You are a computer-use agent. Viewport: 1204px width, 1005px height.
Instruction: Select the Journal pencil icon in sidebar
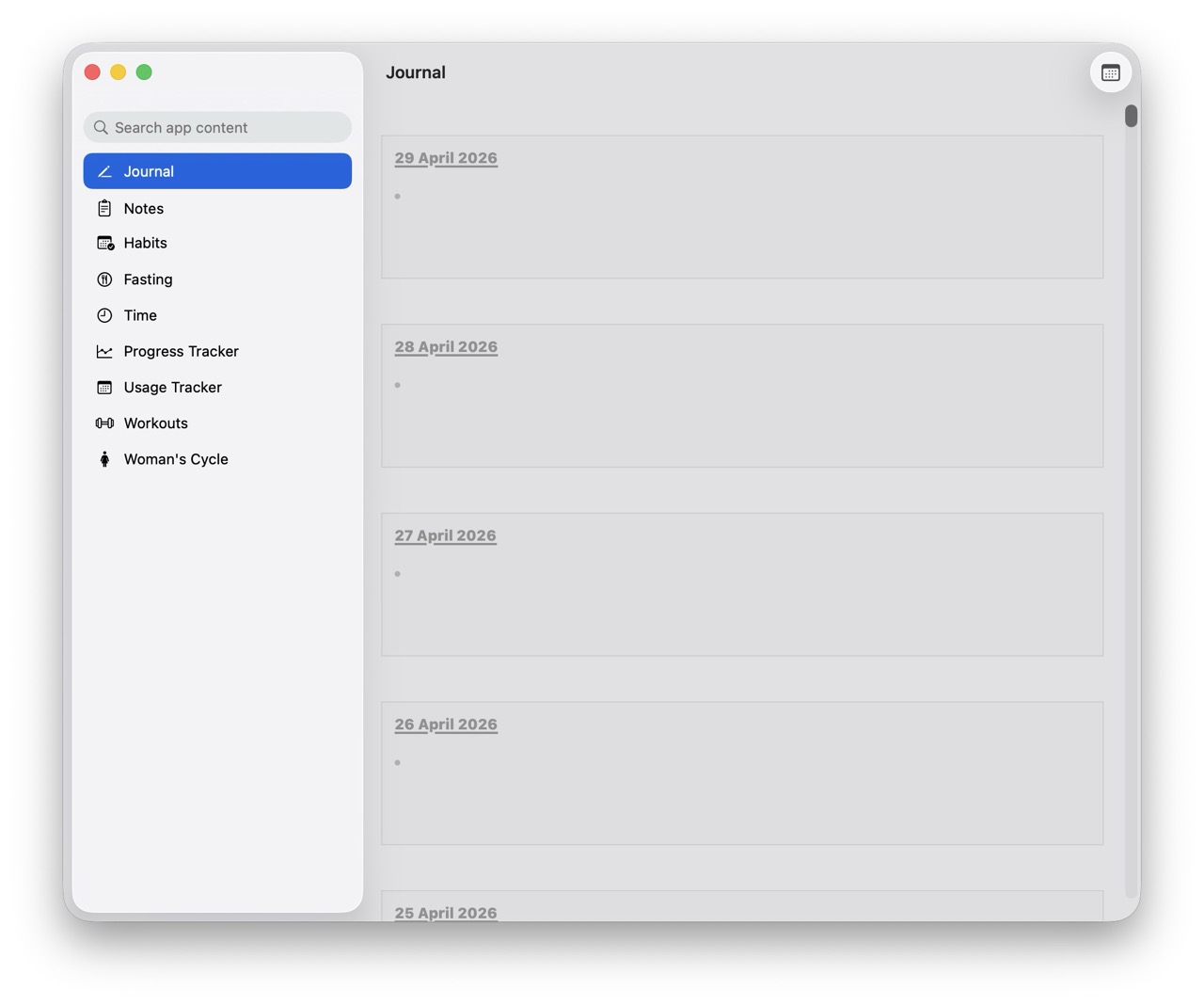pyautogui.click(x=103, y=171)
